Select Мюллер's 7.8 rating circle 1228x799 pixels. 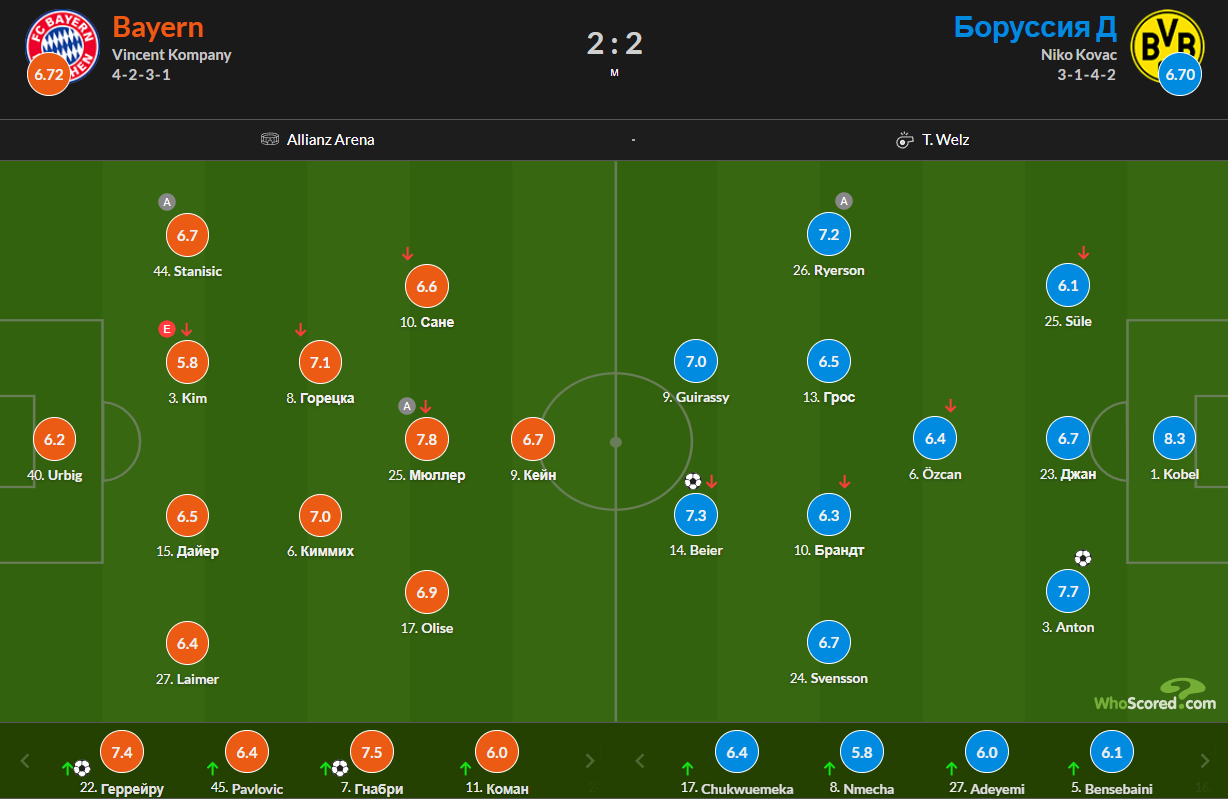[427, 440]
